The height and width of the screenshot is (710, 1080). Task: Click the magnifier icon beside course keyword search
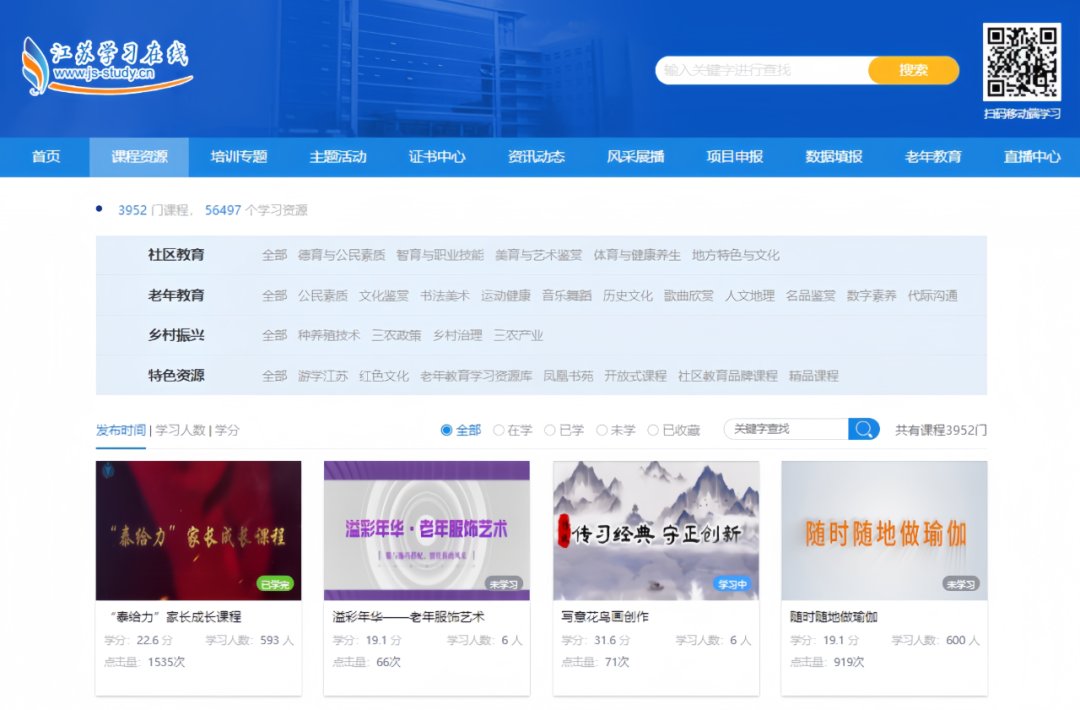tap(864, 429)
